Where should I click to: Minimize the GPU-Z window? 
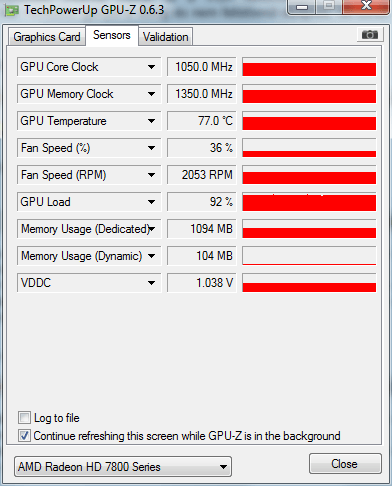tap(302, 7)
